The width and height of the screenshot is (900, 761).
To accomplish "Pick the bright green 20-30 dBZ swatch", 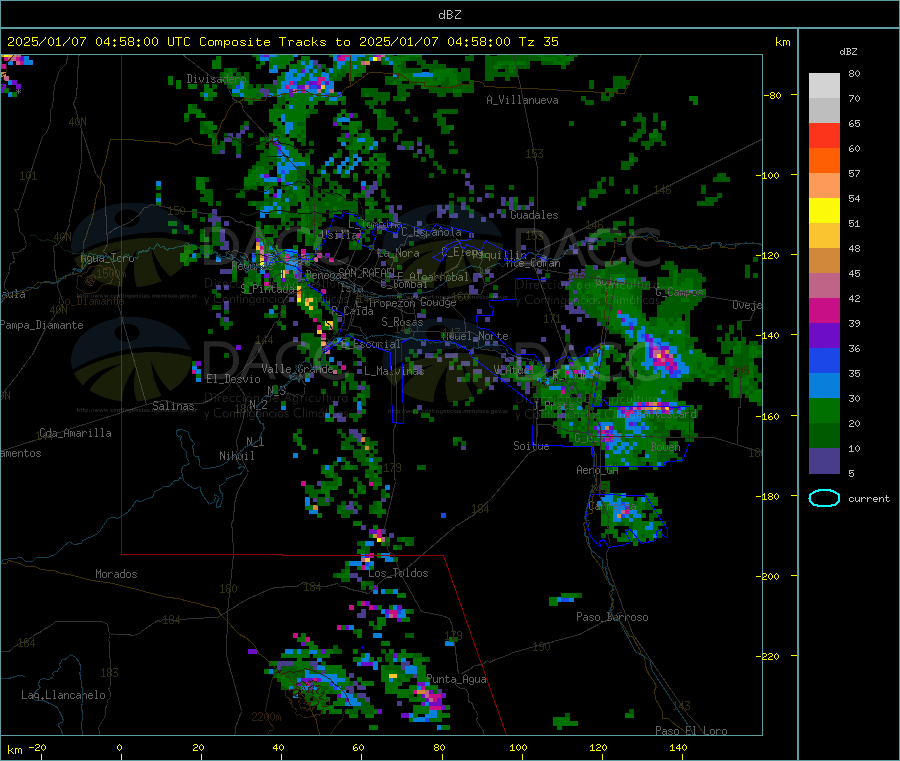I will pyautogui.click(x=824, y=410).
